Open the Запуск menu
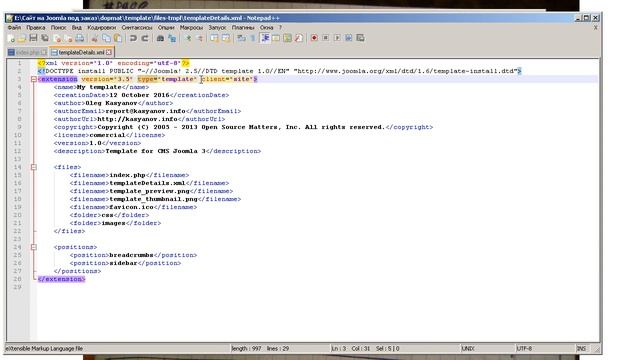 pyautogui.click(x=217, y=28)
